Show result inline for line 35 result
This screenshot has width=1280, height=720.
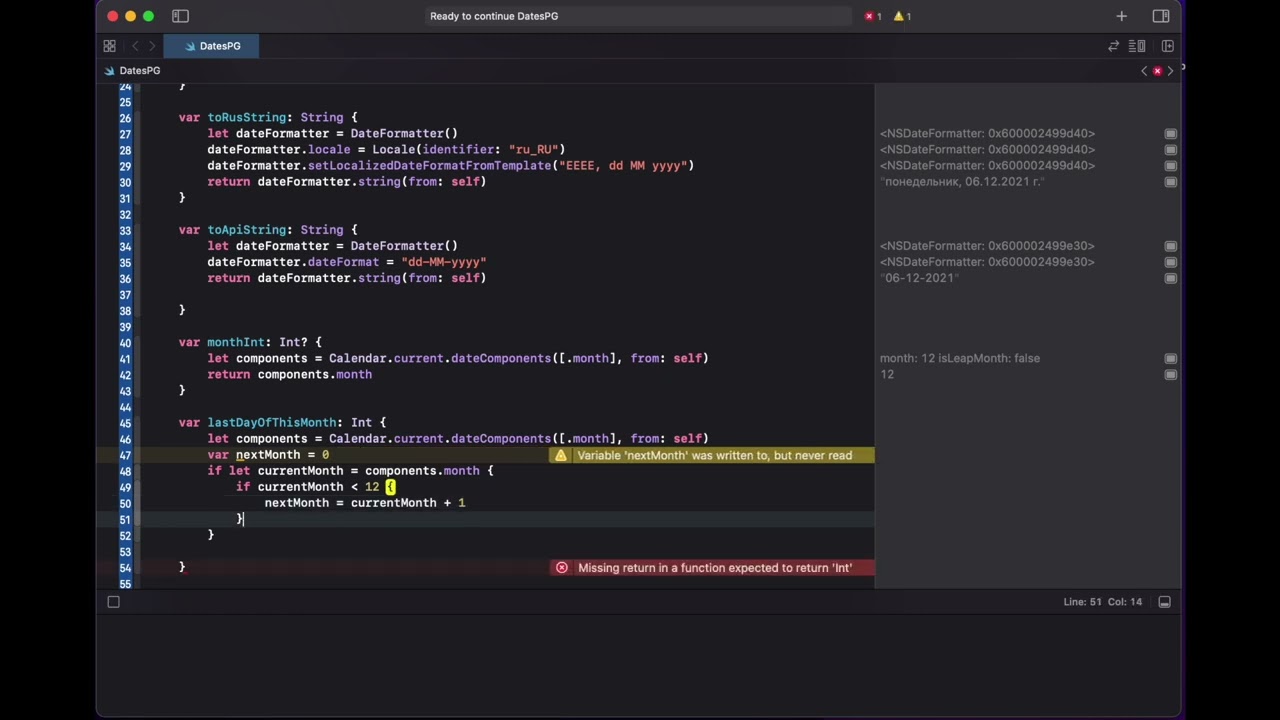(1170, 262)
